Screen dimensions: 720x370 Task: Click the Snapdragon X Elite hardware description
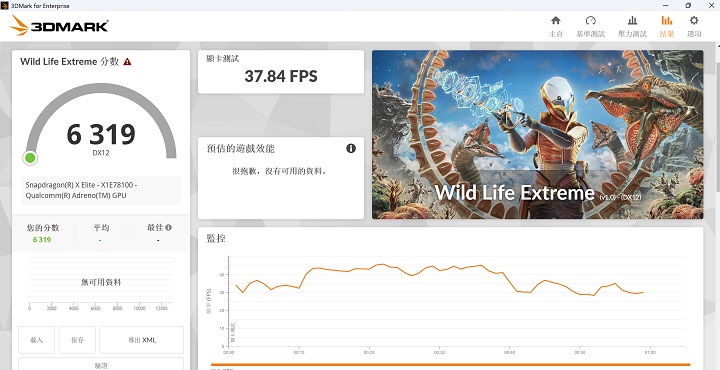(x=101, y=190)
